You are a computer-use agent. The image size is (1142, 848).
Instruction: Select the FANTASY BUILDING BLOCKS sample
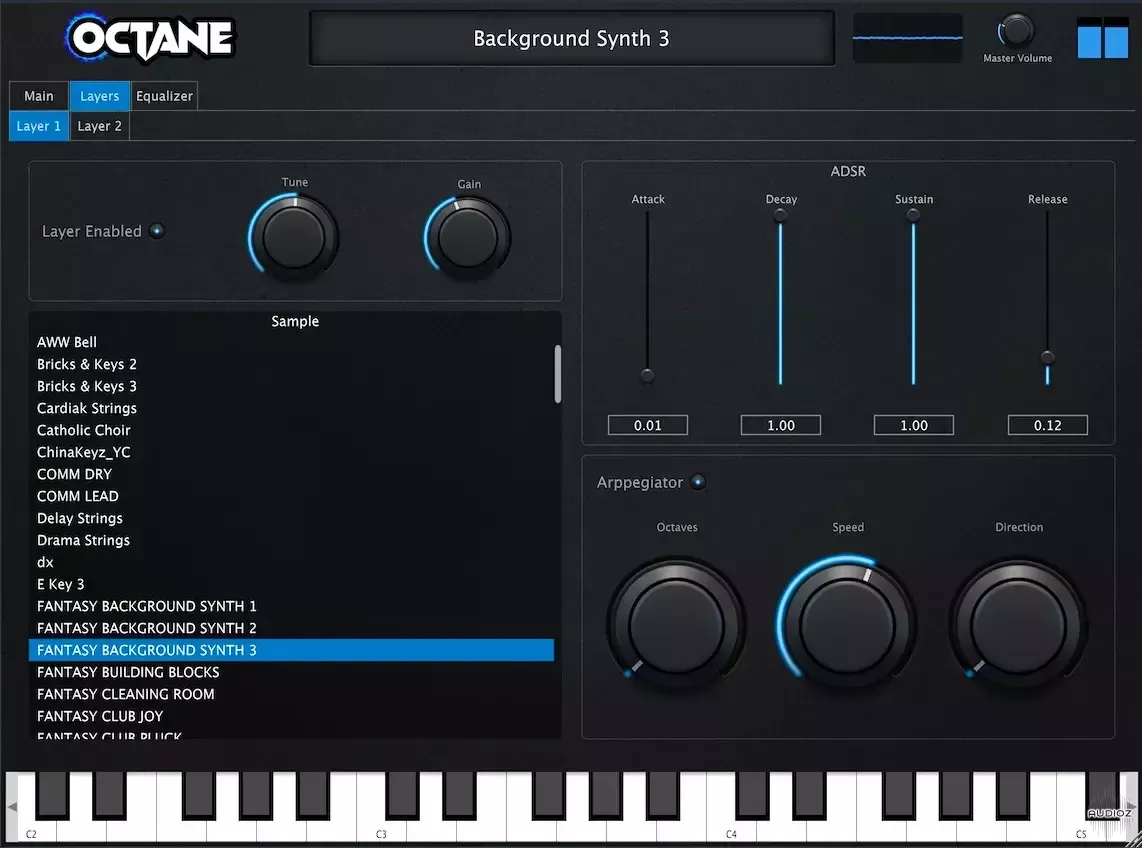[128, 672]
